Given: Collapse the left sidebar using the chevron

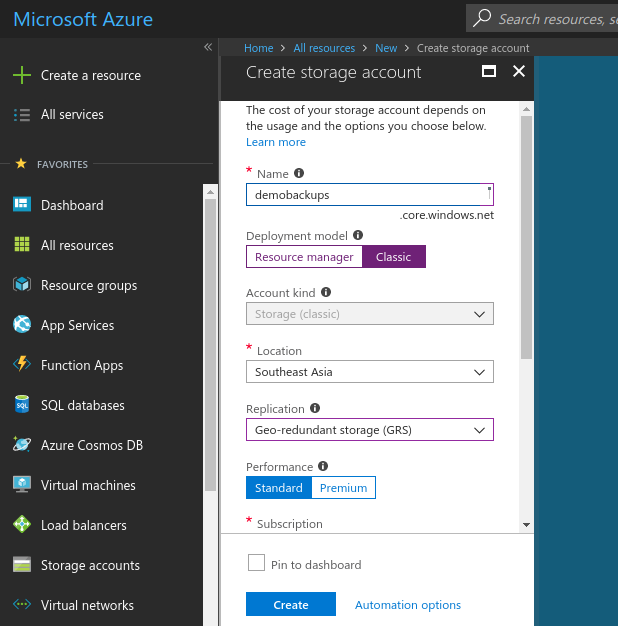Looking at the screenshot, I should coord(208,47).
